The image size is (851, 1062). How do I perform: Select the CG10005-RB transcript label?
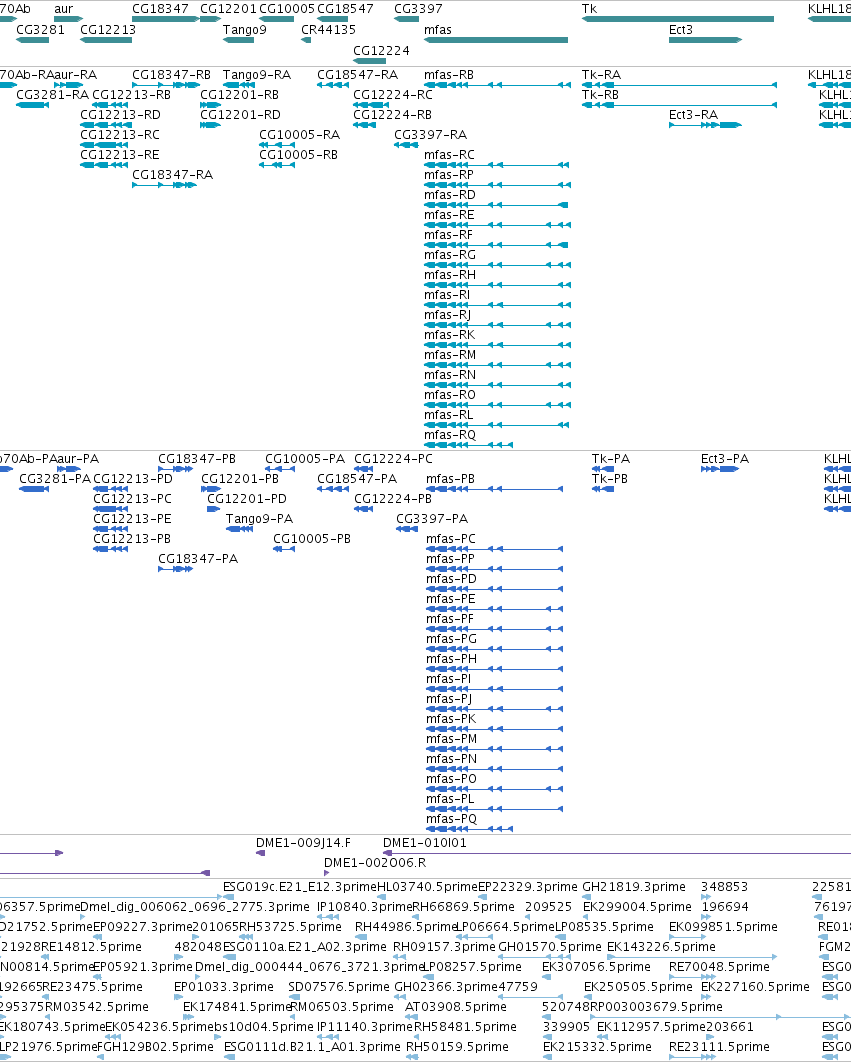coord(299,155)
